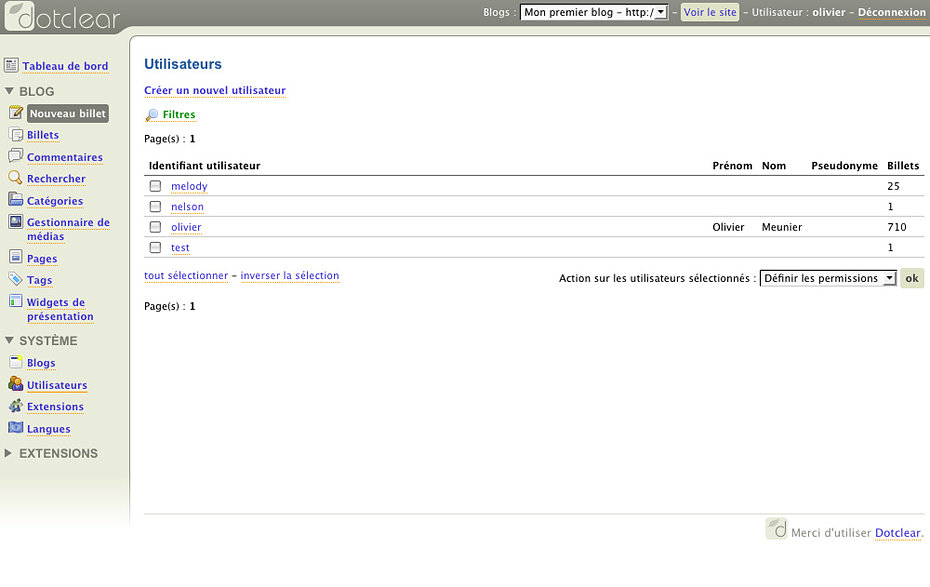
Task: Open Commentaires via its speech bubble icon
Action: coord(16,156)
